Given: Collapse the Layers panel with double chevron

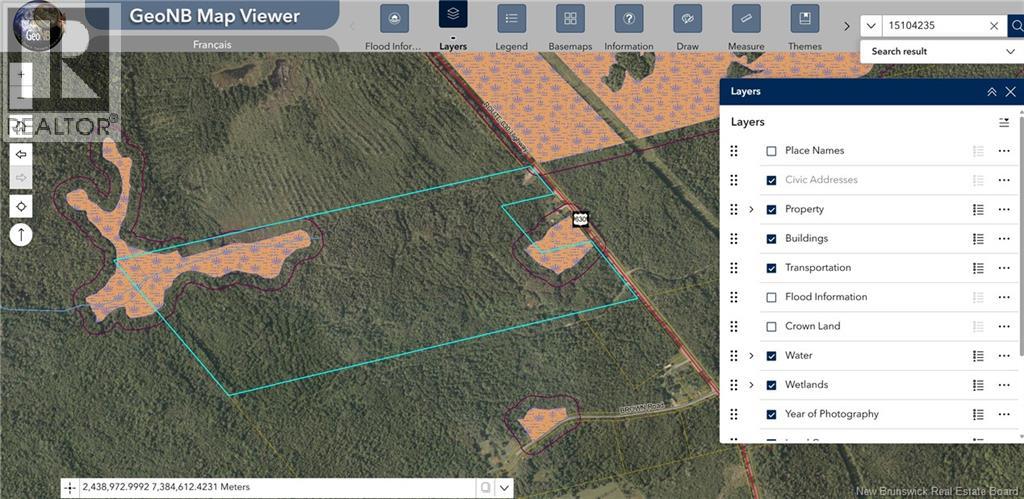Looking at the screenshot, I should (x=991, y=92).
